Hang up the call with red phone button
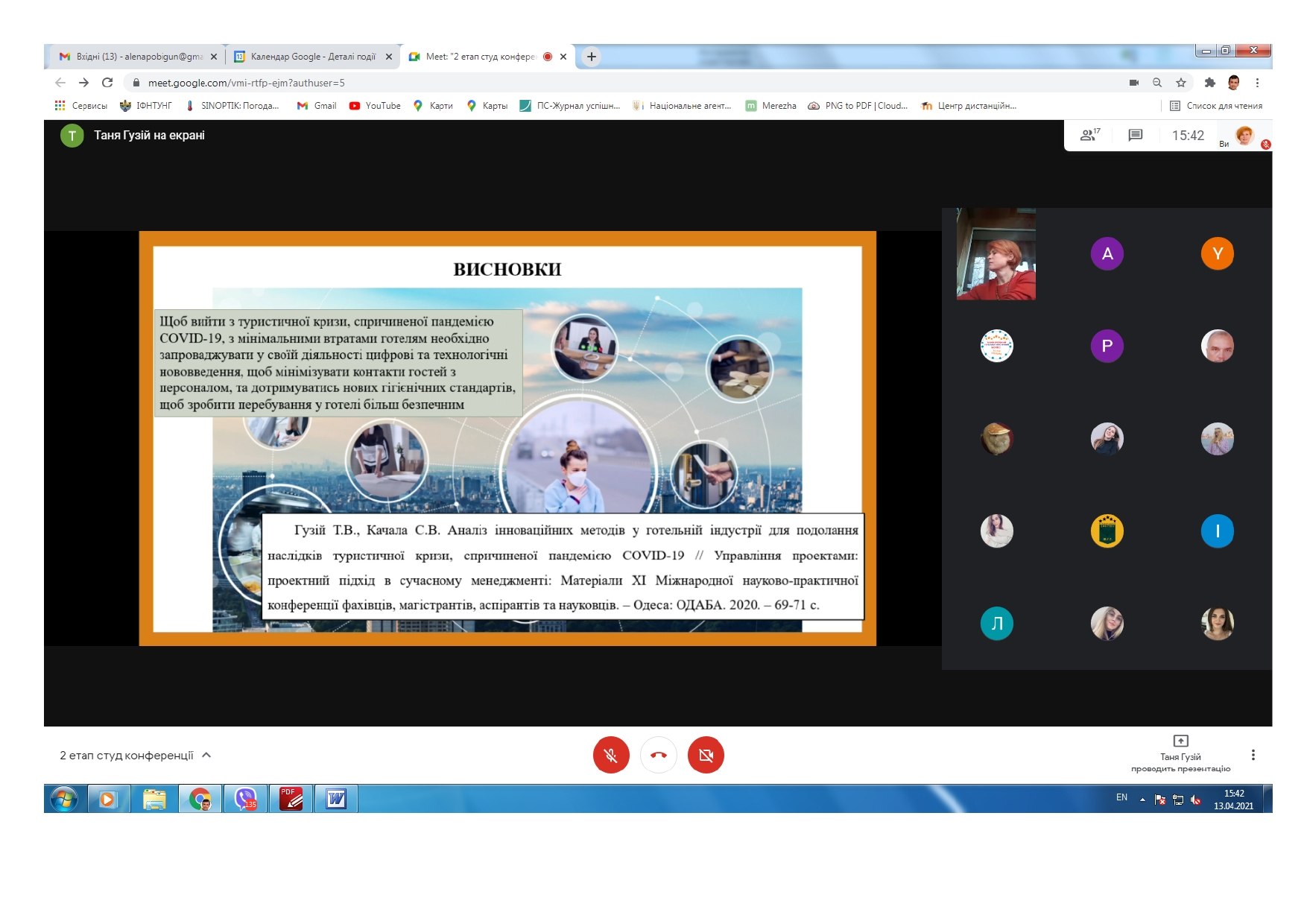This screenshot has width=1307, height=924. pyautogui.click(x=659, y=755)
